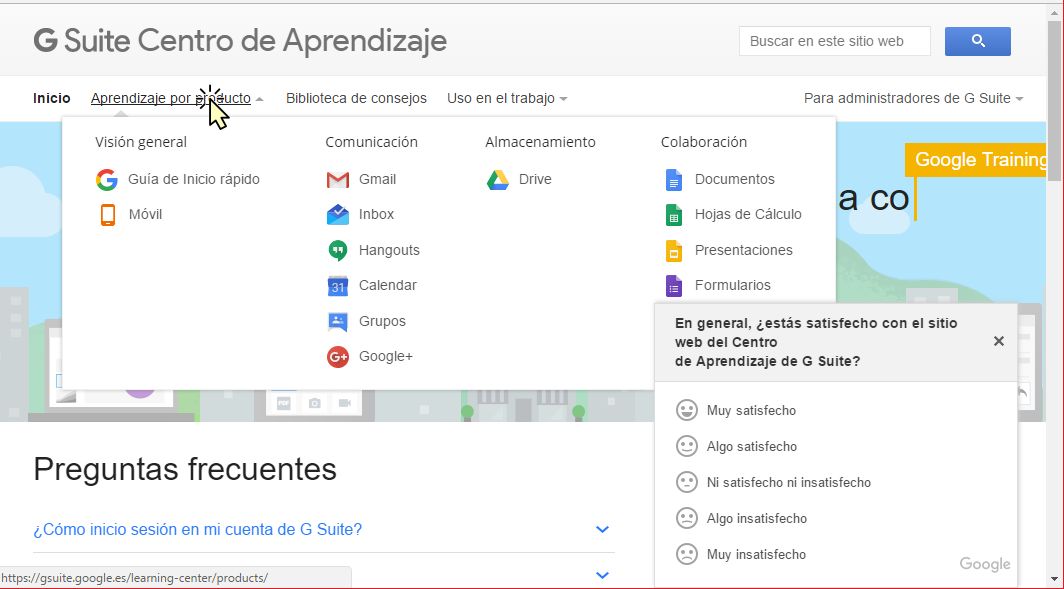The height and width of the screenshot is (589, 1064).
Task: Focus the Buscar en este sitio web field
Action: click(x=835, y=41)
